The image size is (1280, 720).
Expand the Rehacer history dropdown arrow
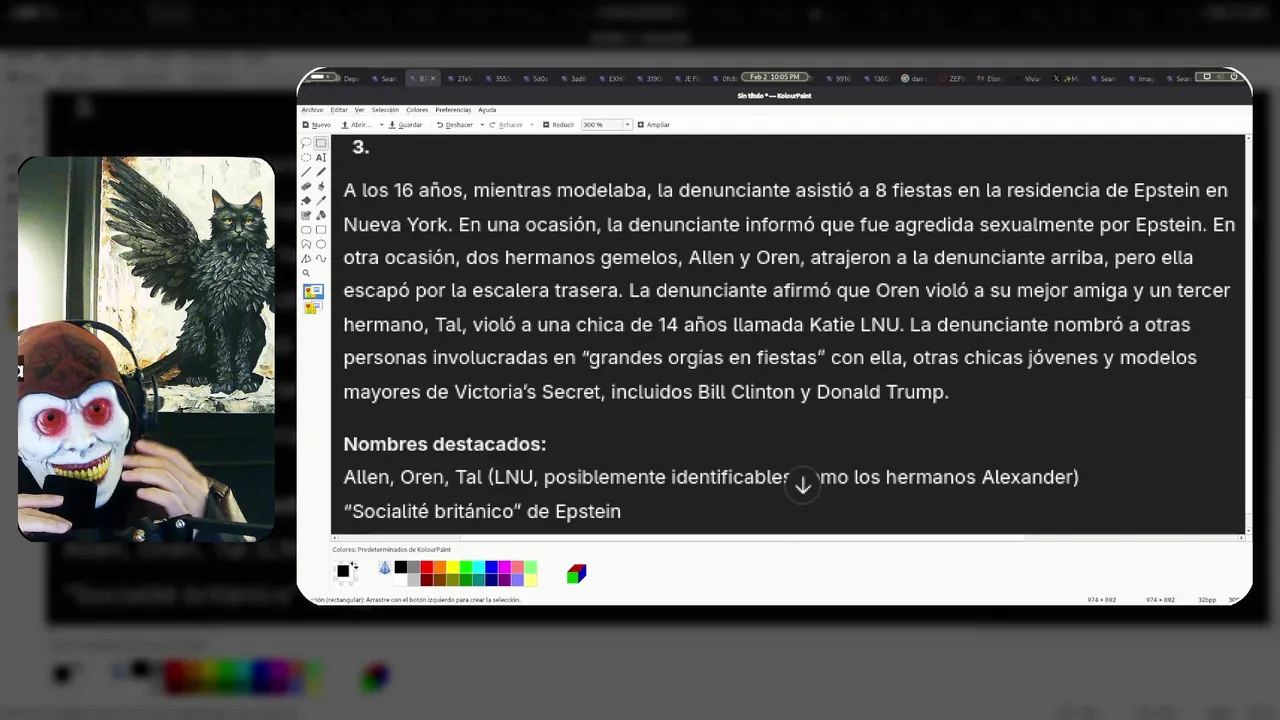pos(532,125)
